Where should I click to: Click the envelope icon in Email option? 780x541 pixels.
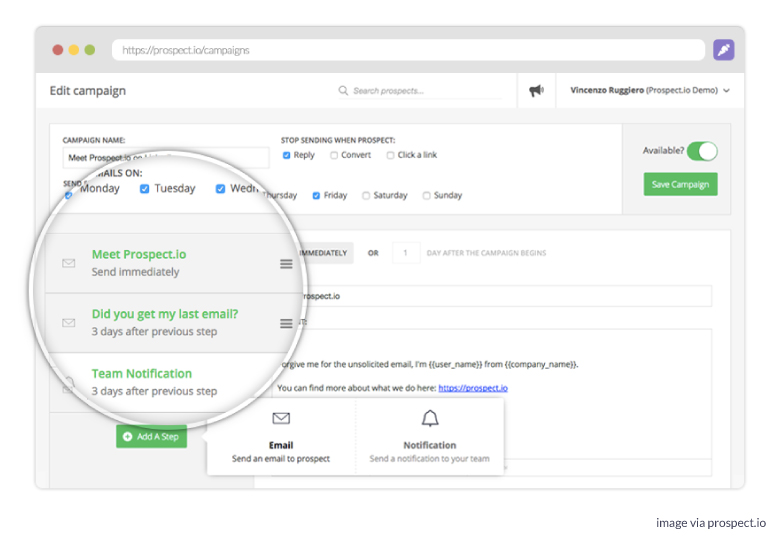coord(281,418)
